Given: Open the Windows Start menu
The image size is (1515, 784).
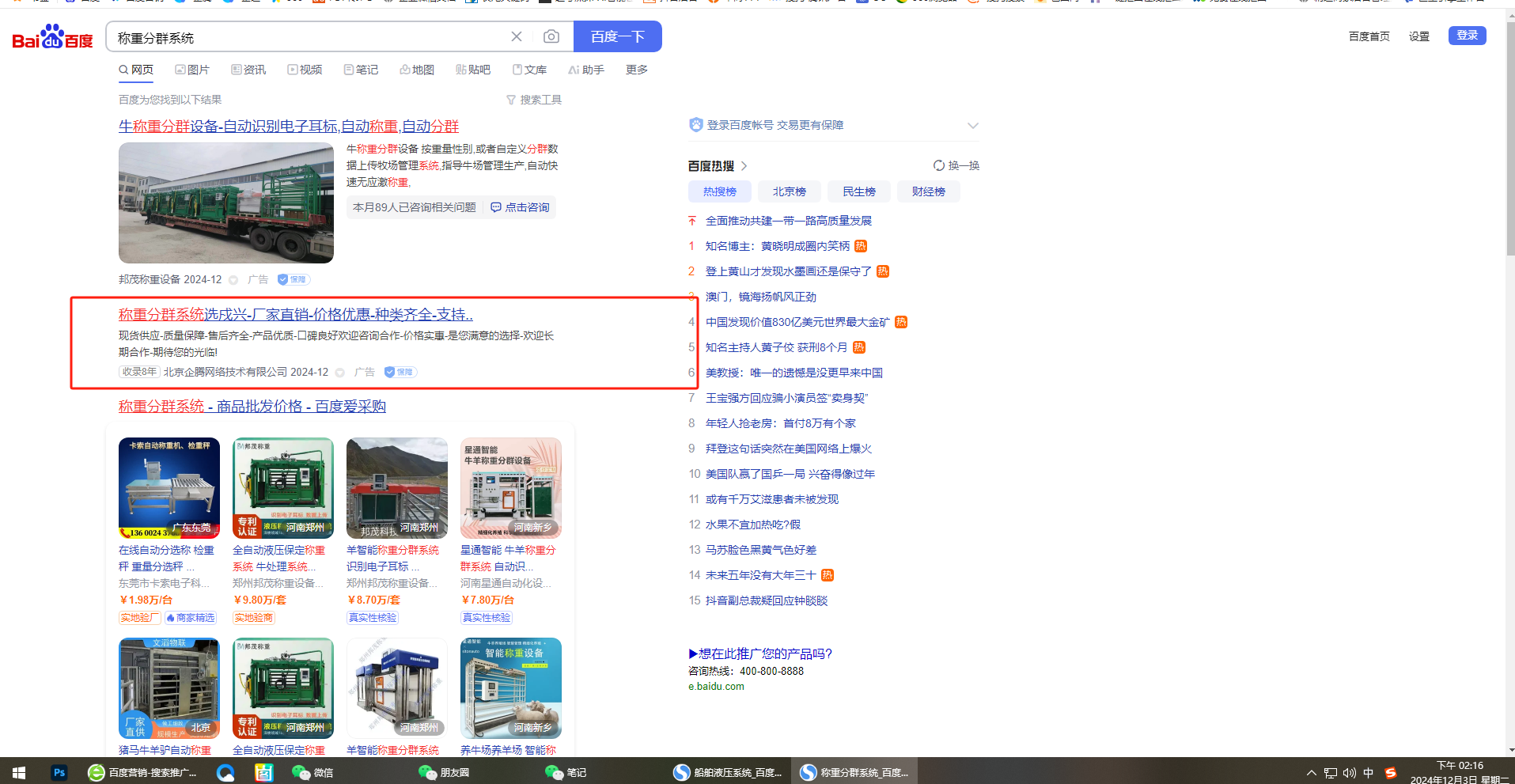Looking at the screenshot, I should [19, 772].
